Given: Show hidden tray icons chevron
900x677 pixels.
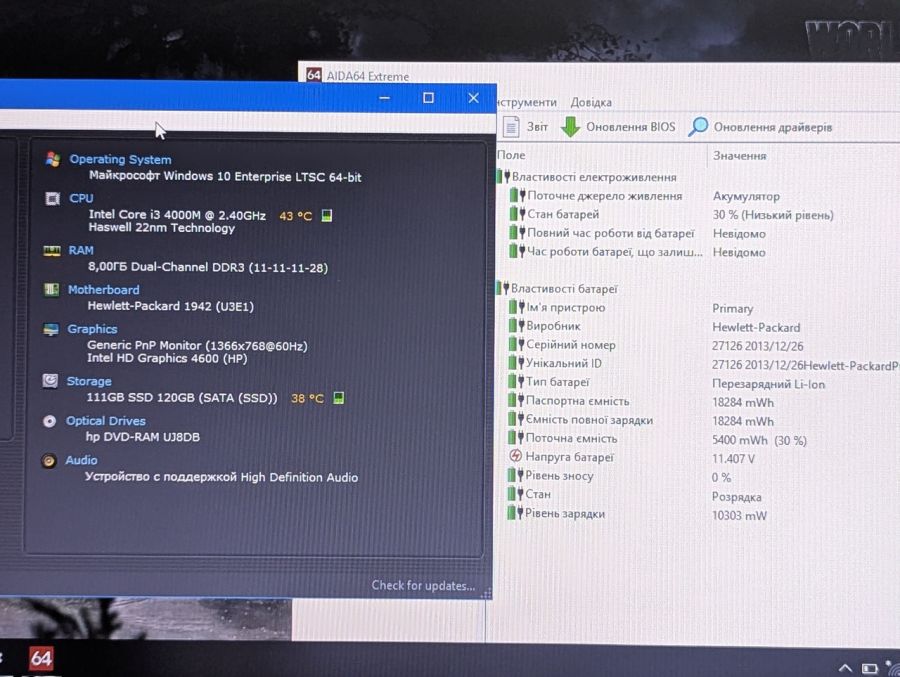Looking at the screenshot, I should coord(845,668).
